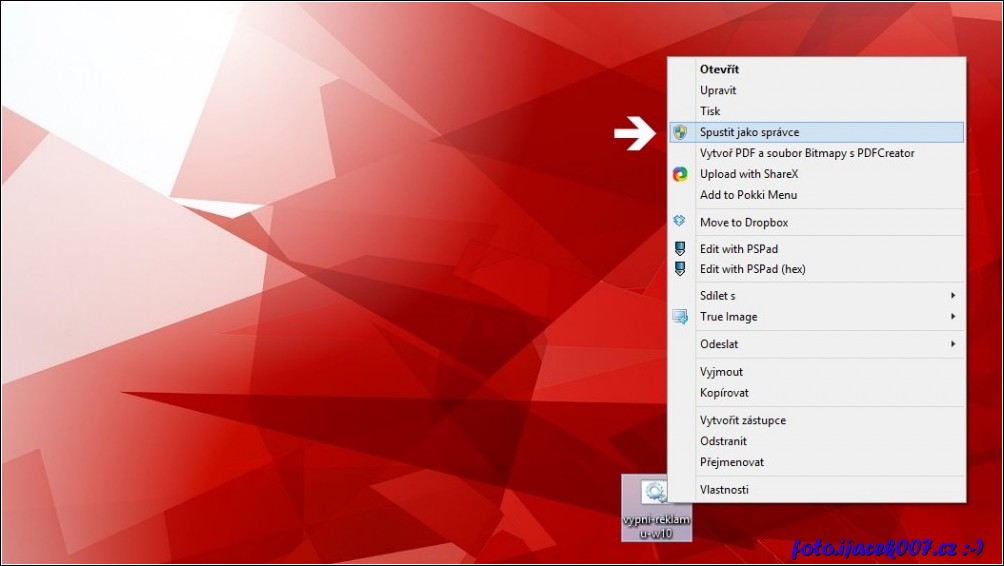The image size is (1004, 566).
Task: Choose Tisk to print the file
Action: coord(710,111)
